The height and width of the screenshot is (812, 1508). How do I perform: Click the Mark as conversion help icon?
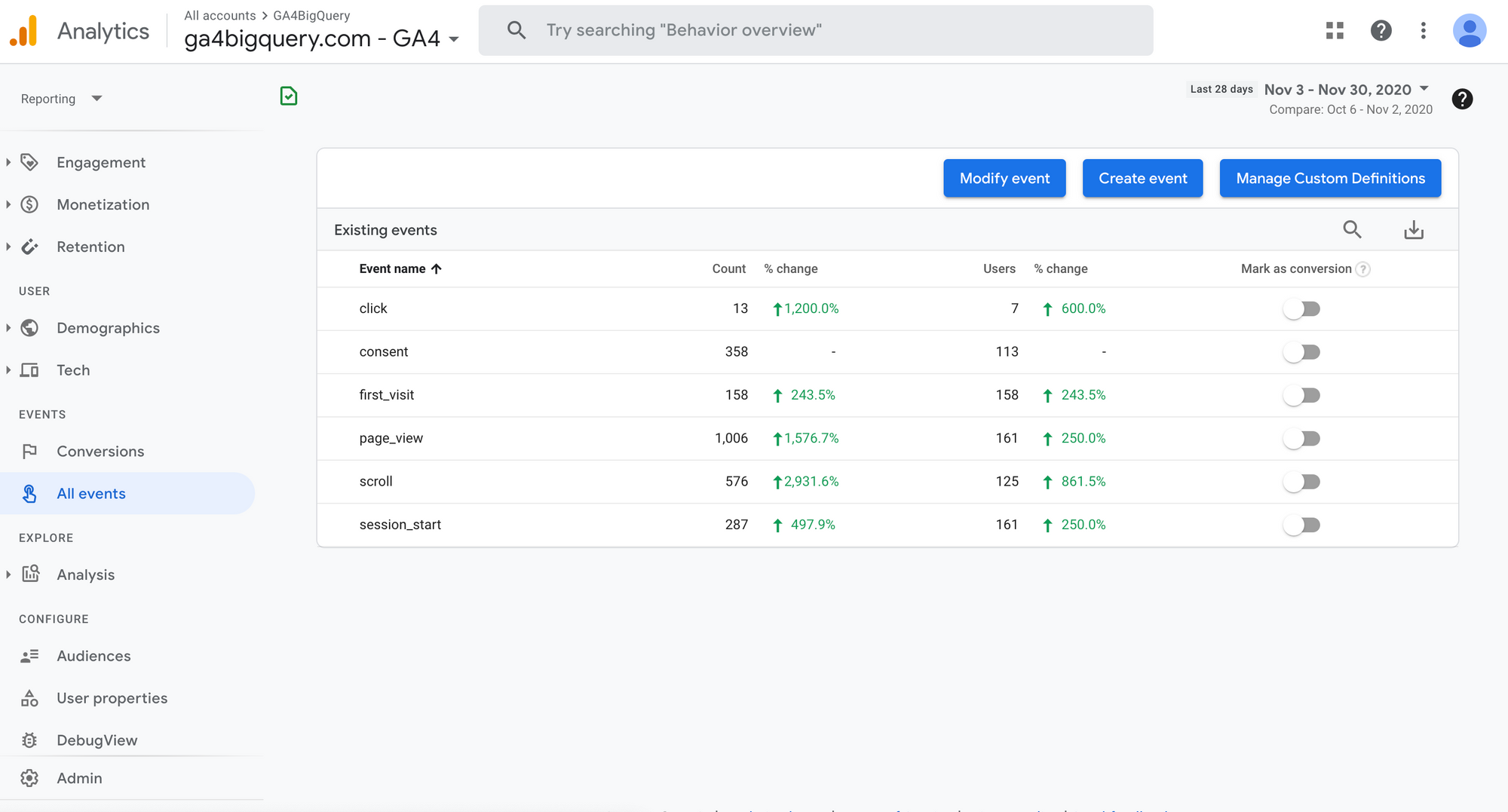1362,269
